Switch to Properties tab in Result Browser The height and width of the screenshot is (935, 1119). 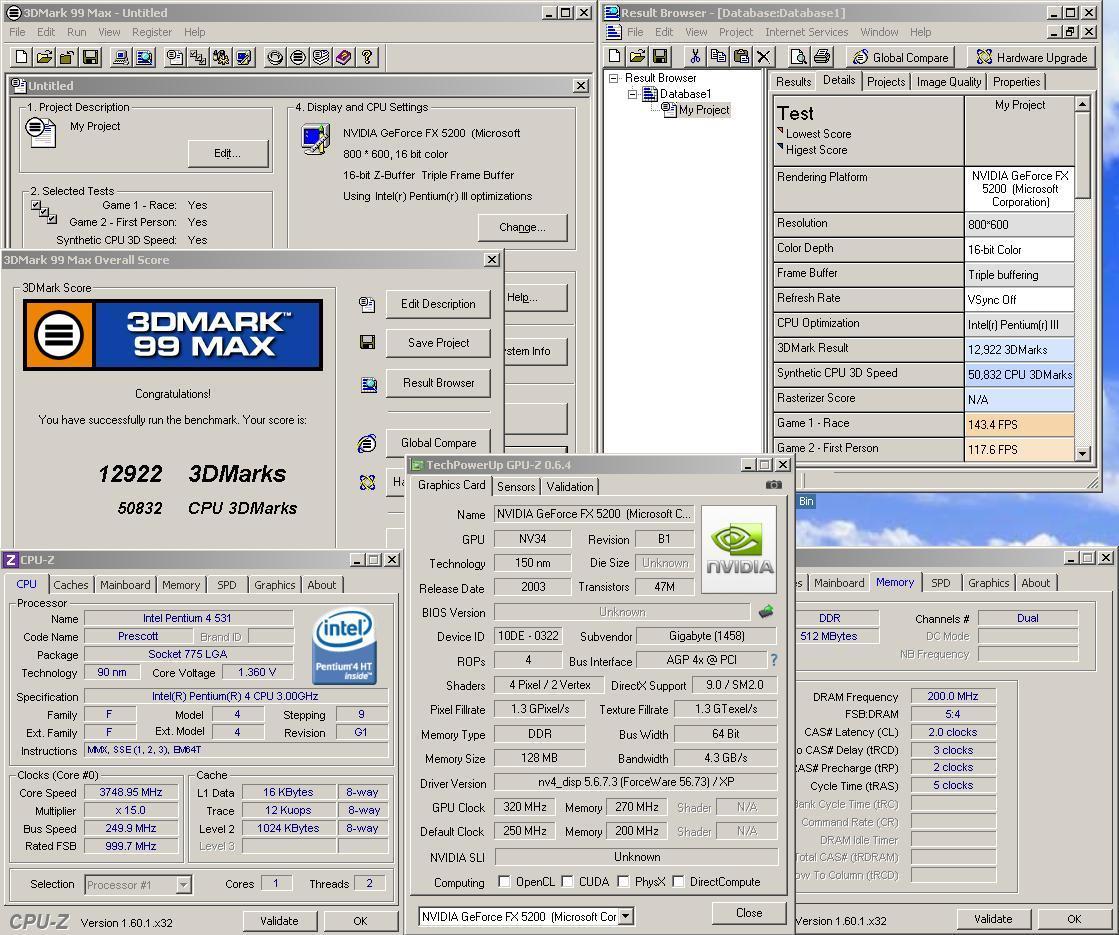point(1016,81)
